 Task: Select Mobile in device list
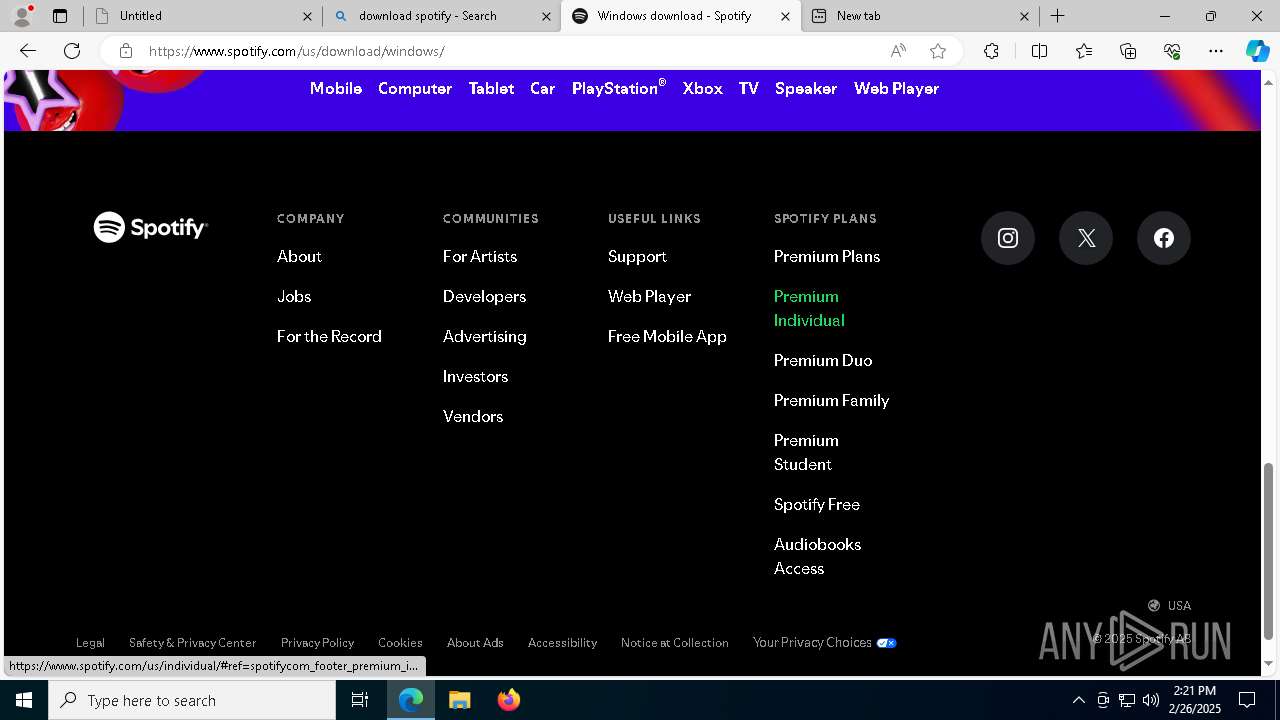click(336, 88)
